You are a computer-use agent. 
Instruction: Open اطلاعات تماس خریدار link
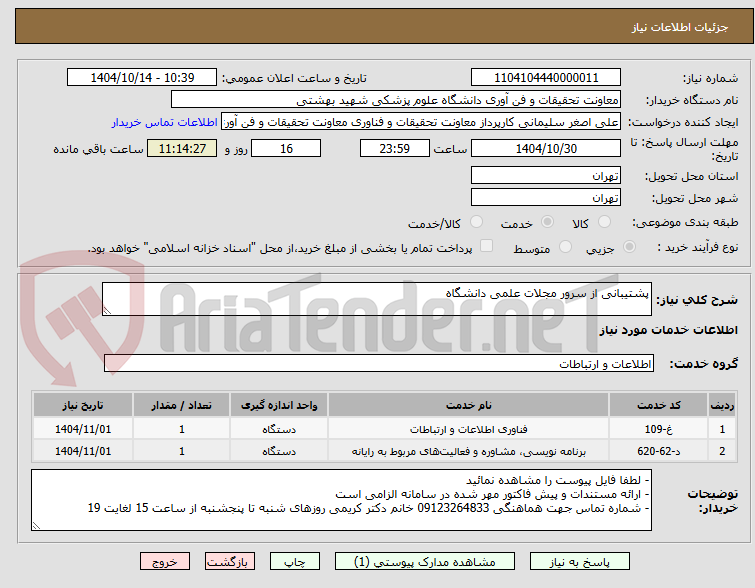click(x=165, y=122)
